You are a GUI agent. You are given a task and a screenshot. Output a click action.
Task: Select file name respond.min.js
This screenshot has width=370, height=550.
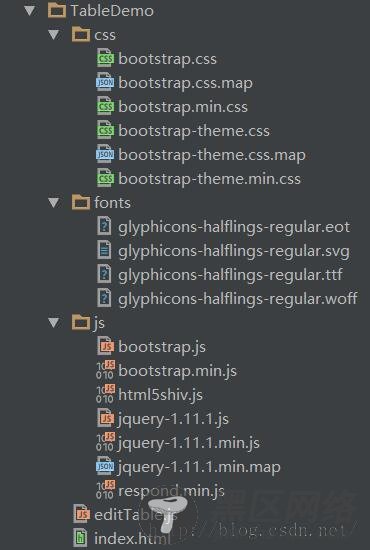tap(171, 491)
